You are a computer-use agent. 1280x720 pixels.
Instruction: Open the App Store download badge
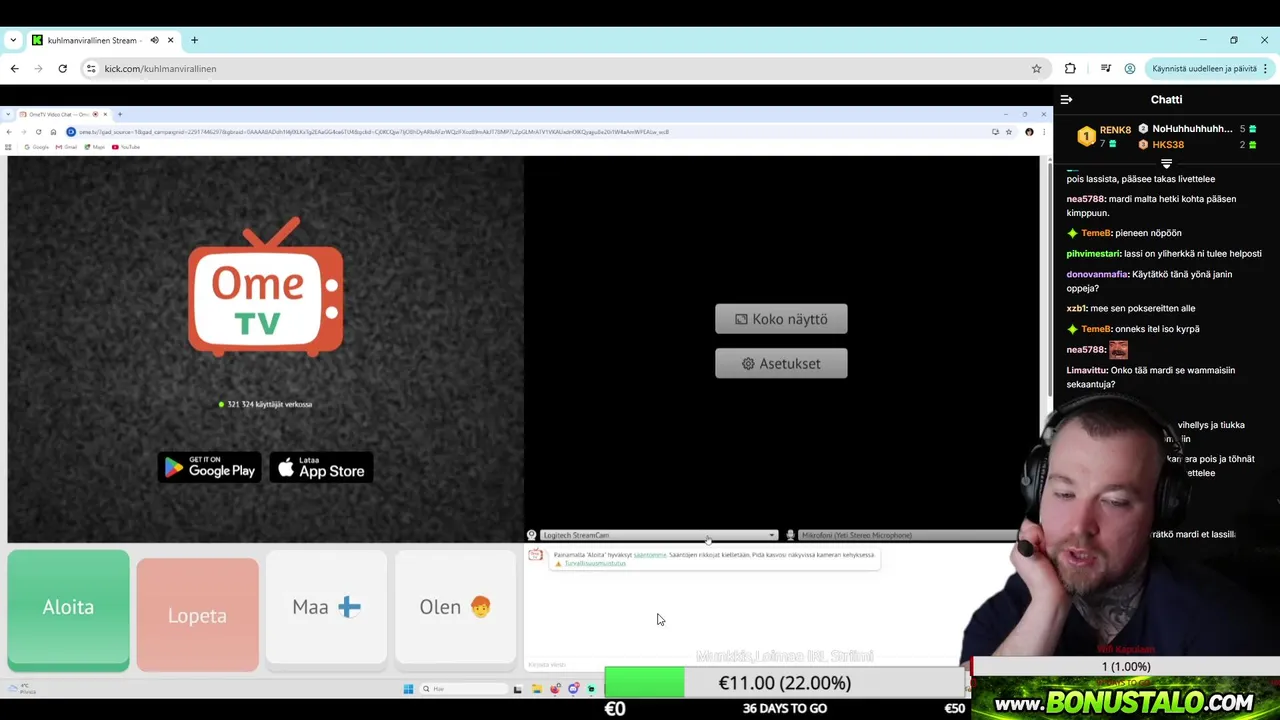point(321,467)
